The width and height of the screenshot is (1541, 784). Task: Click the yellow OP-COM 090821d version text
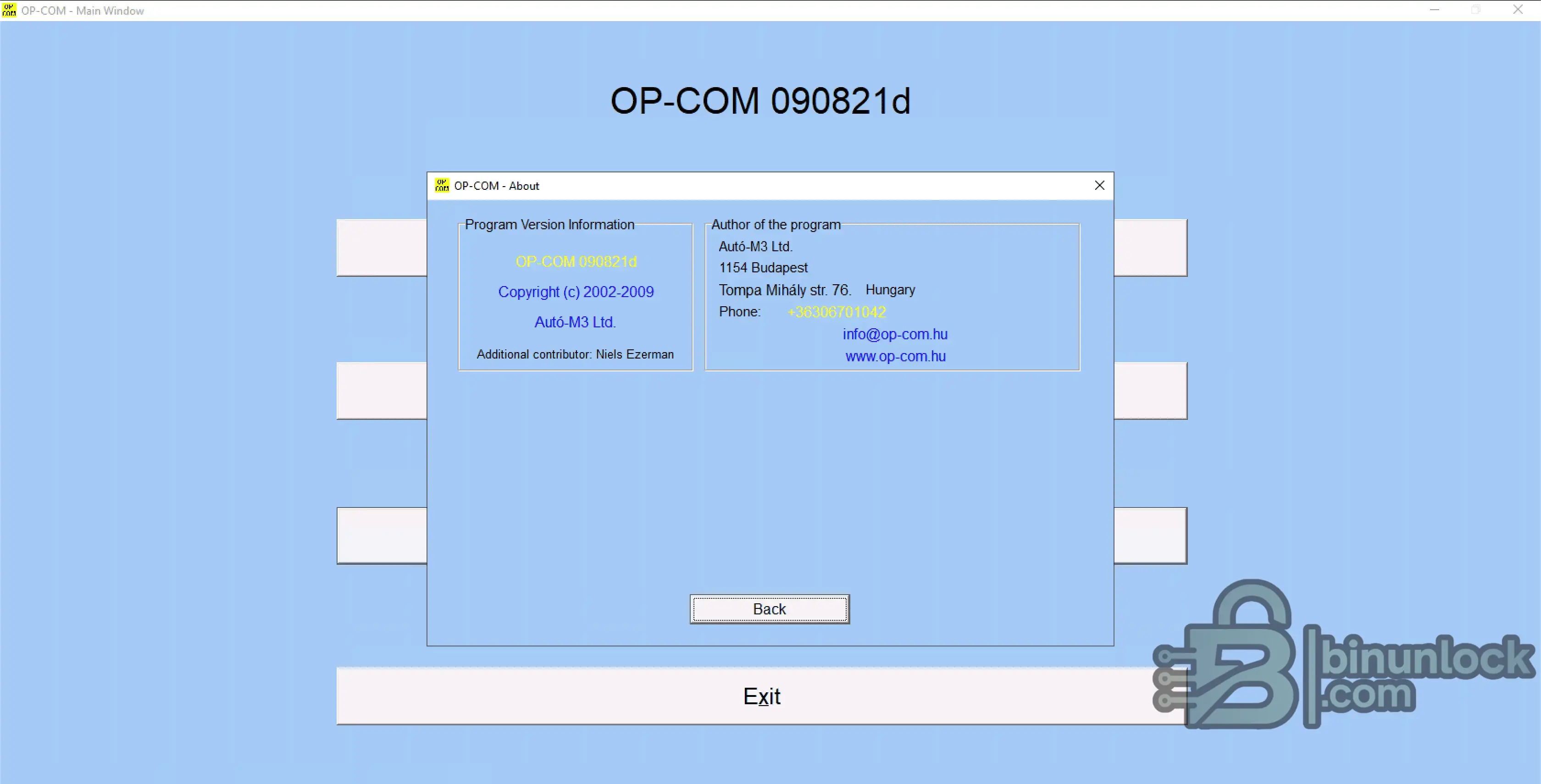coord(576,262)
